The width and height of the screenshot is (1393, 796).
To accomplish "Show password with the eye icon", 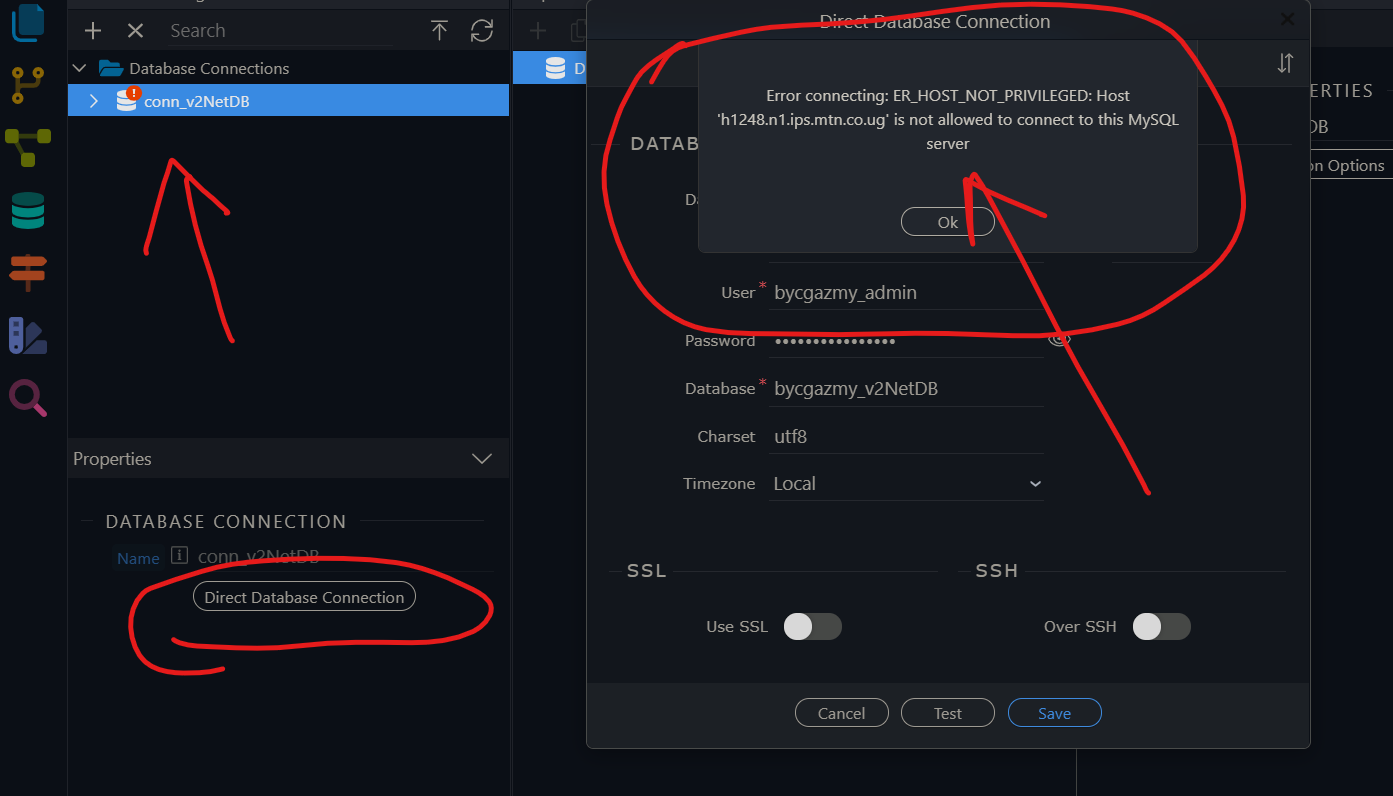I will [x=1059, y=341].
